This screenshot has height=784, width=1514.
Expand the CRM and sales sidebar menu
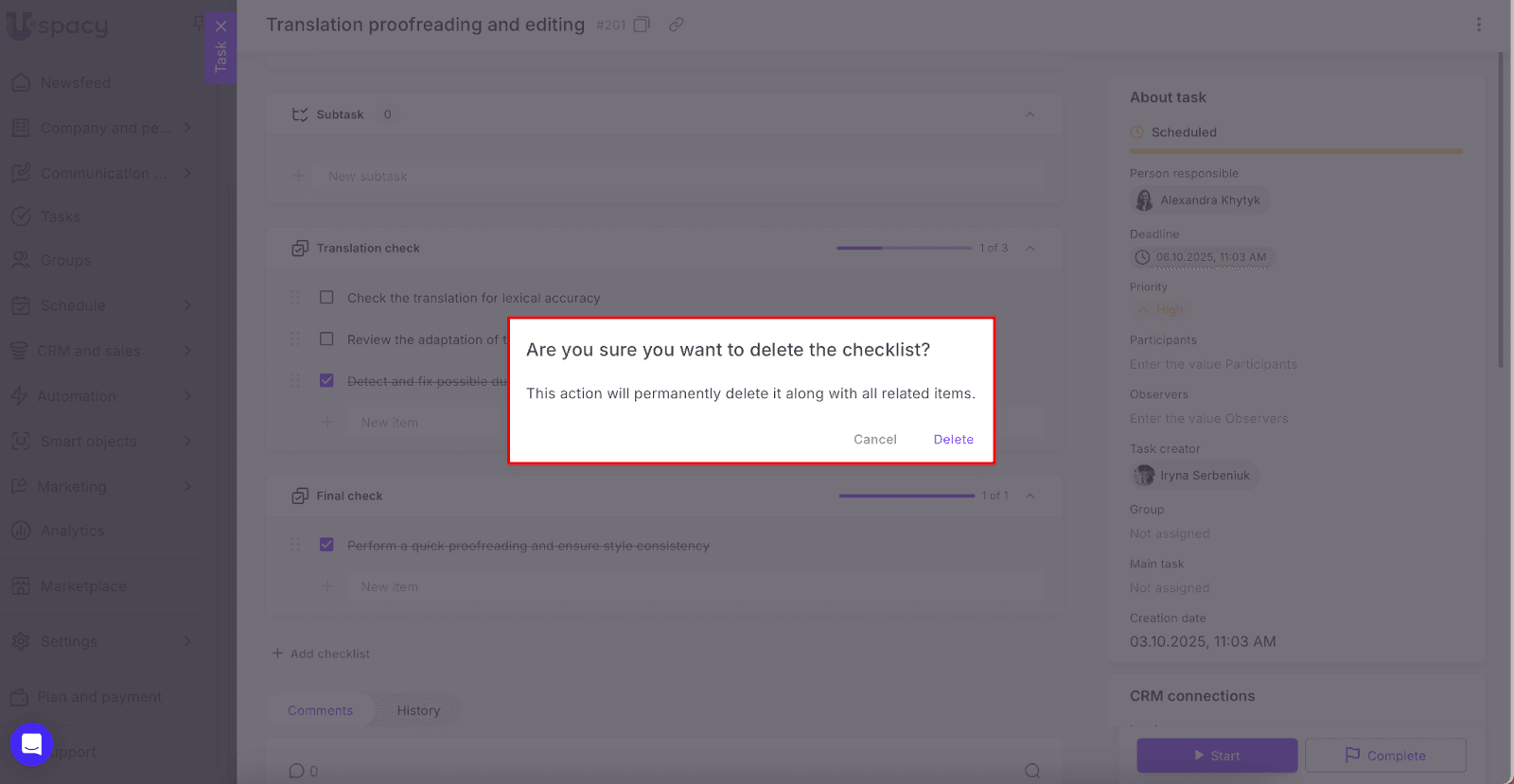point(187,351)
